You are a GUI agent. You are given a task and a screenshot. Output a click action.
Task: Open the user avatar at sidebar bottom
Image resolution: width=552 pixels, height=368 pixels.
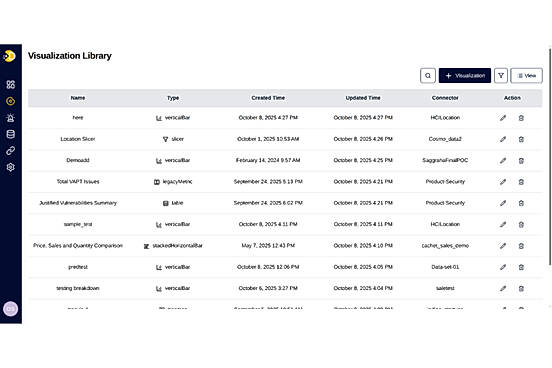click(x=11, y=309)
